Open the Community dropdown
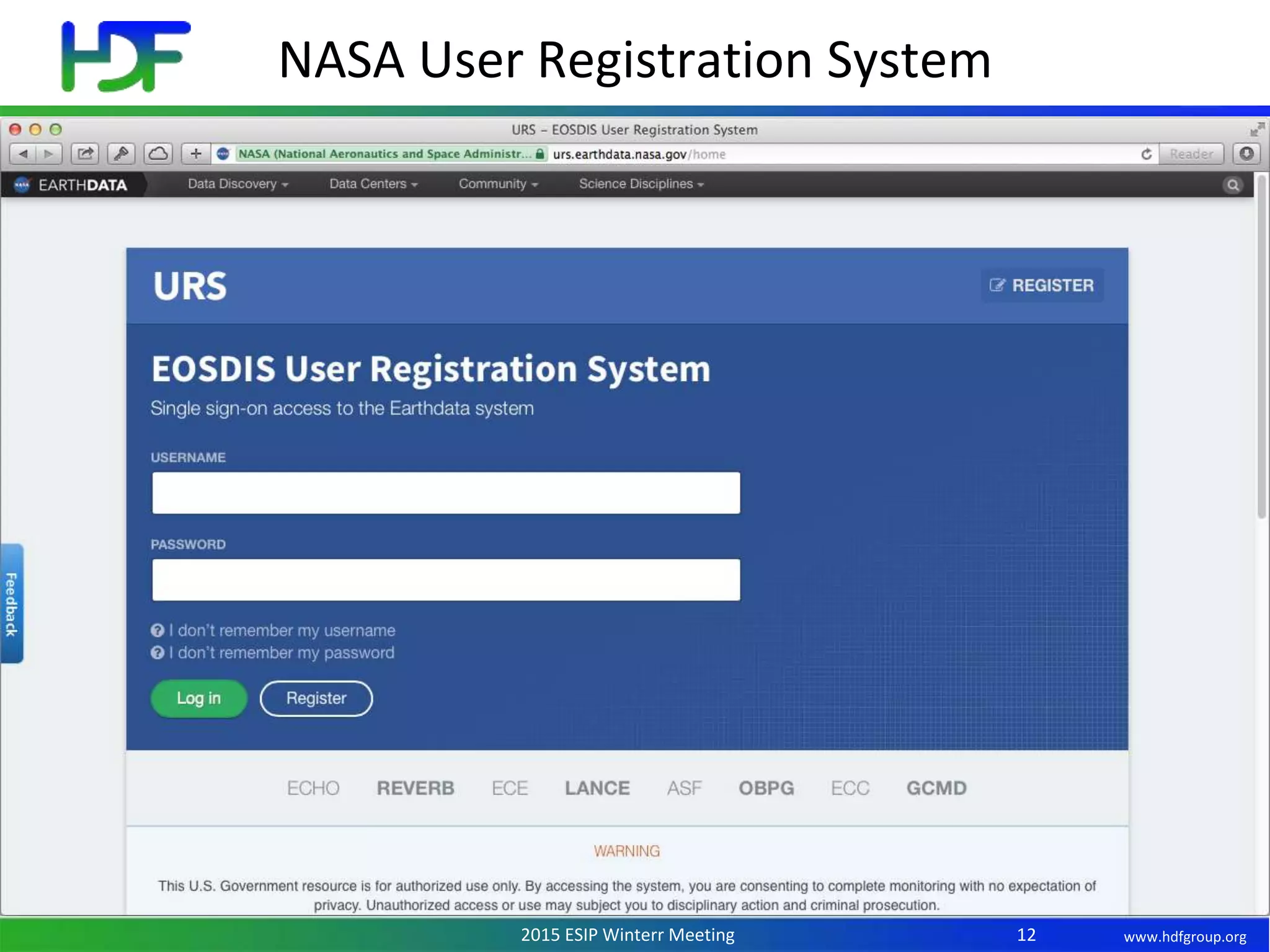Screen dimensions: 1270x952 click(498, 184)
